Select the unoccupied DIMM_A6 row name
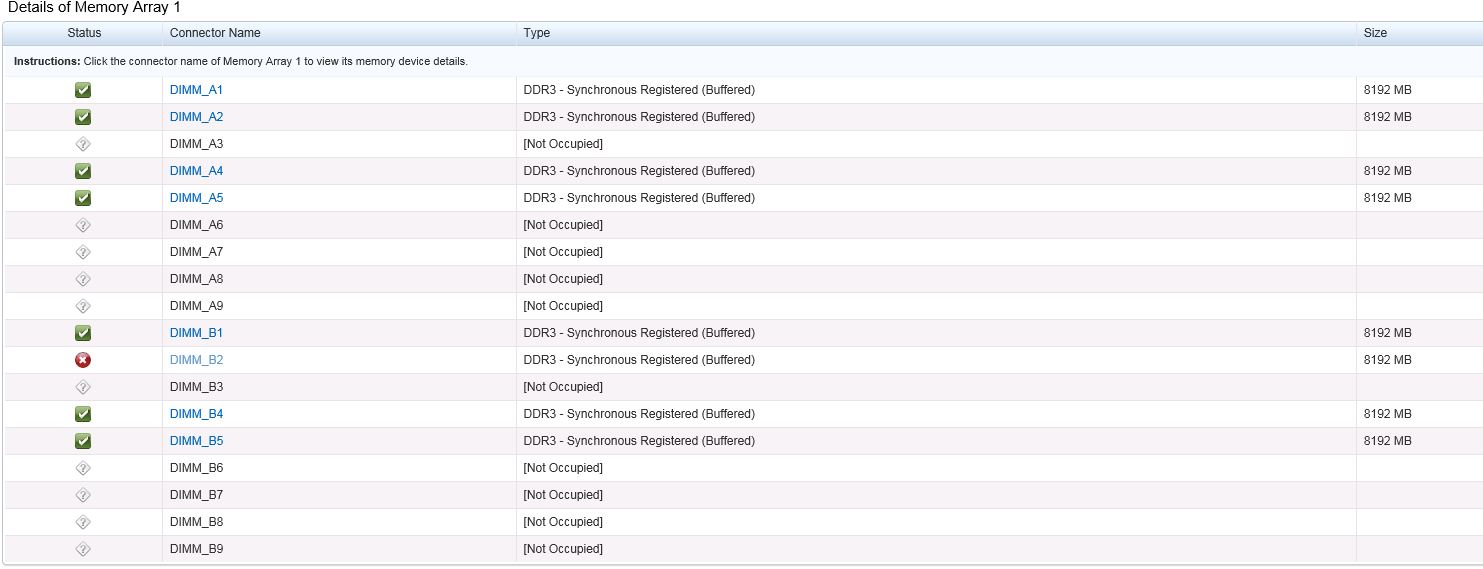 coord(196,225)
